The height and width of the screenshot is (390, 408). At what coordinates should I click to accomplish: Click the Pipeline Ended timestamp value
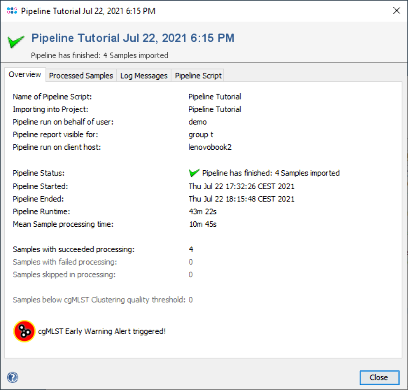click(241, 199)
